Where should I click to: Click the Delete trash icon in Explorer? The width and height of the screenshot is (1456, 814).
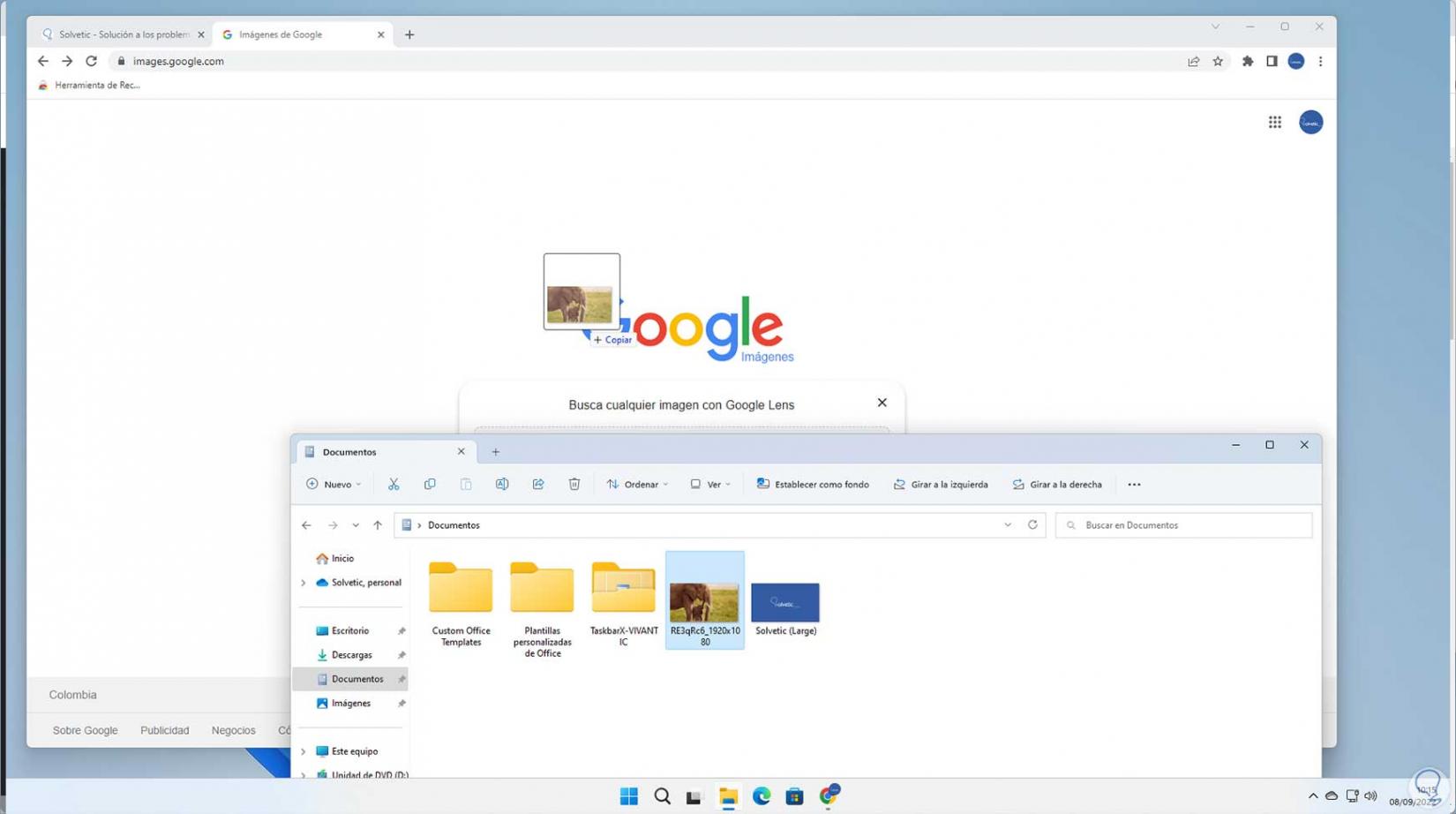[x=574, y=484]
